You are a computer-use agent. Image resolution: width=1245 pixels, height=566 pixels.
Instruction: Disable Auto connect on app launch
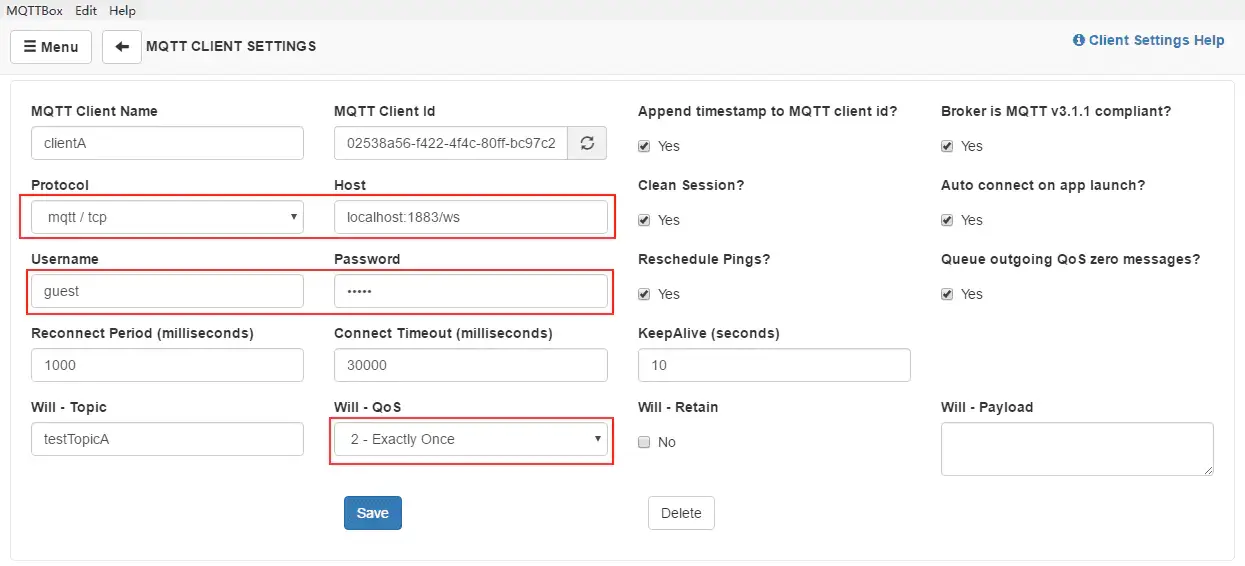coord(947,220)
